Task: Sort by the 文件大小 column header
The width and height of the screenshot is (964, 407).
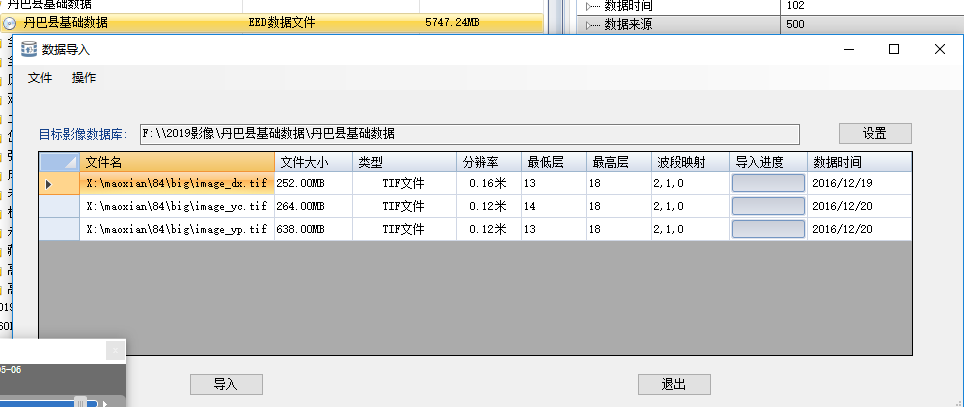Action: point(312,162)
